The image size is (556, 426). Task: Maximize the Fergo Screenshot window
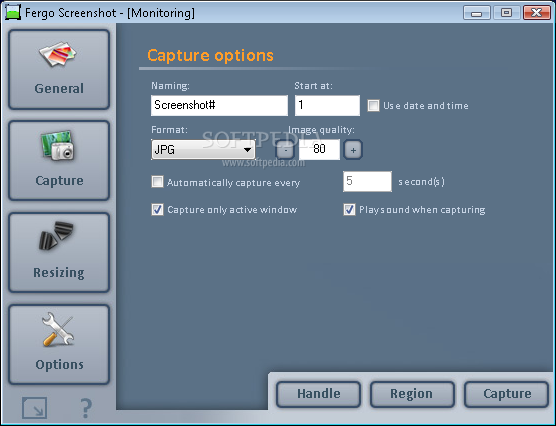click(x=506, y=13)
